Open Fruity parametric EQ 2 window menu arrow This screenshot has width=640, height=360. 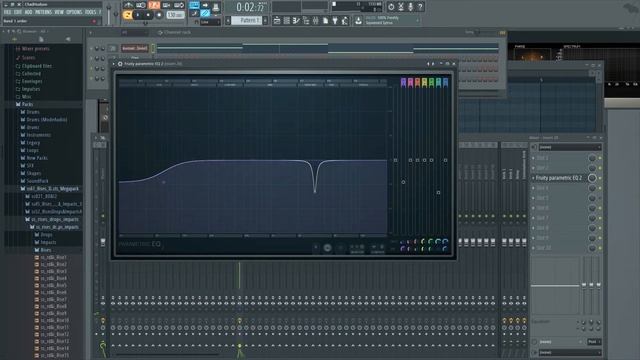113,64
